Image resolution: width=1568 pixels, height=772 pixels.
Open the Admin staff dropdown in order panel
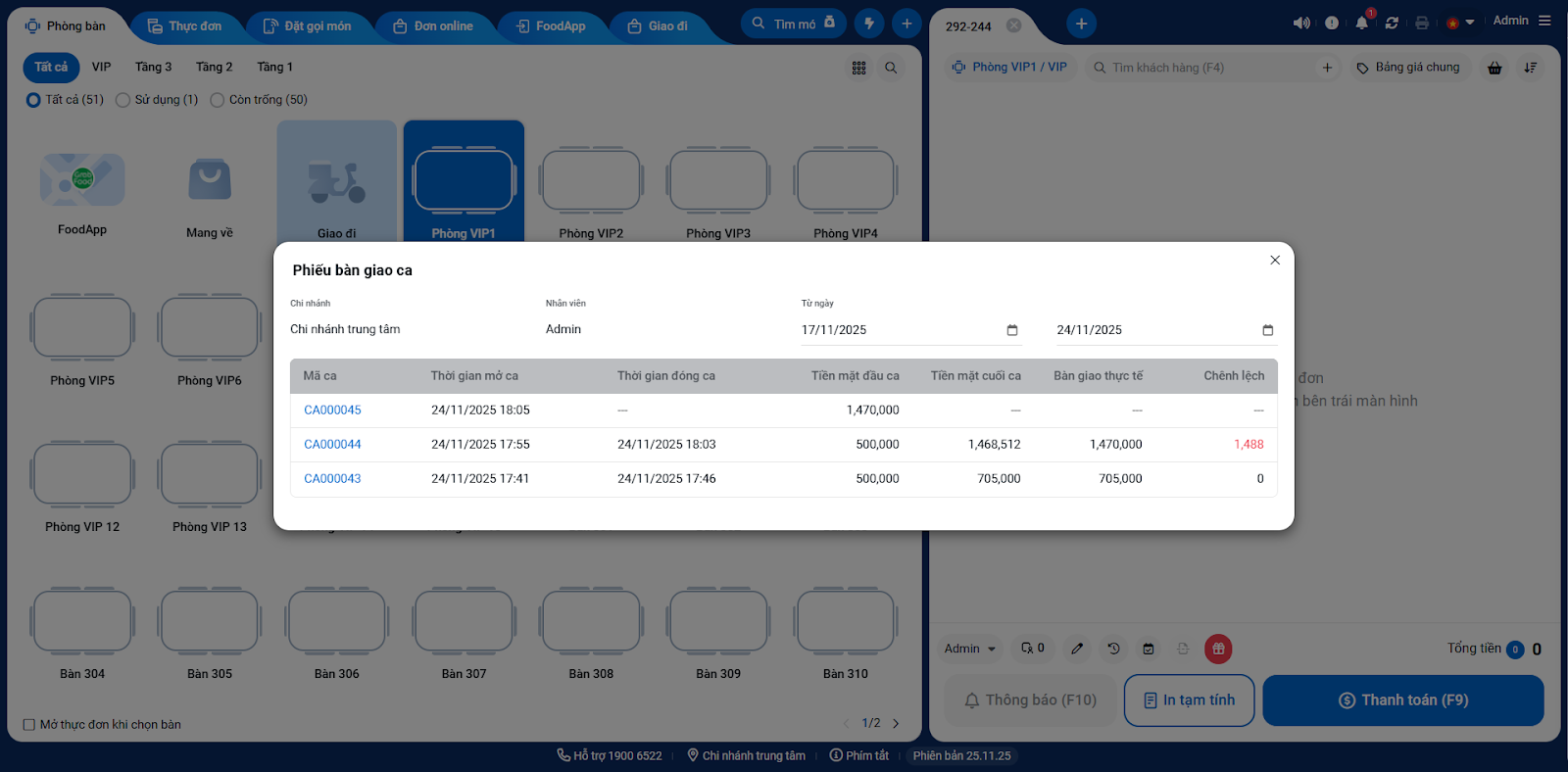[x=970, y=649]
